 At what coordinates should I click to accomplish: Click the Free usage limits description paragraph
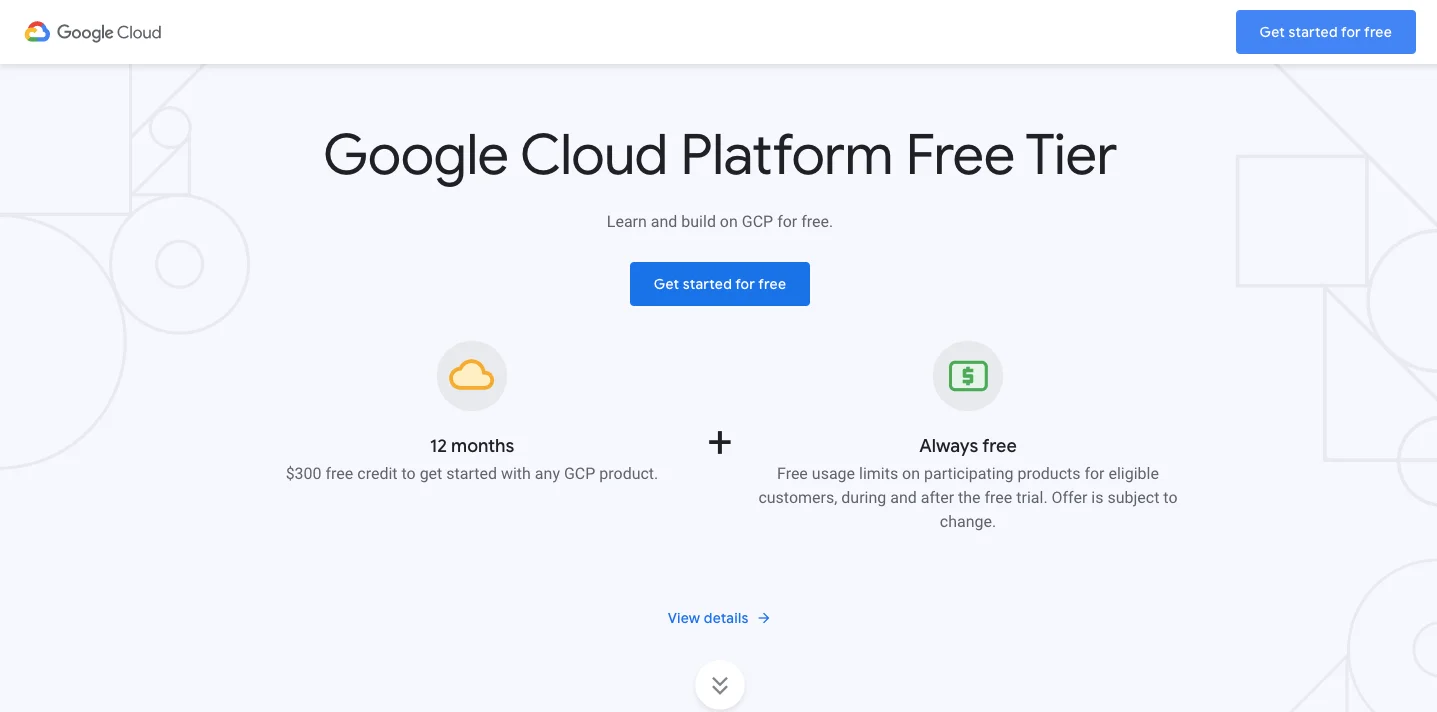pyautogui.click(x=968, y=498)
